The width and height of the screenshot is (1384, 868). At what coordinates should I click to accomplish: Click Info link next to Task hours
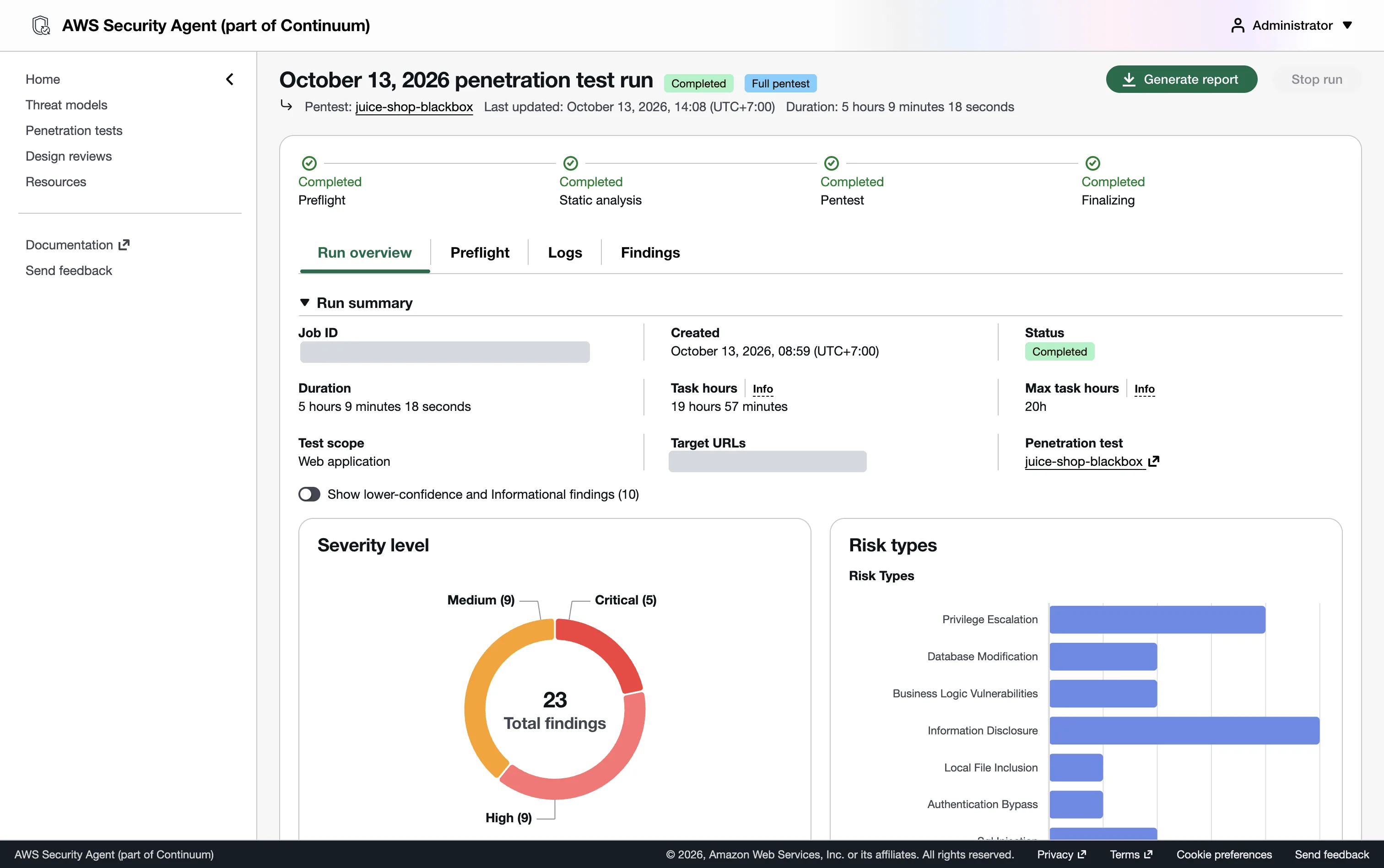click(x=762, y=388)
